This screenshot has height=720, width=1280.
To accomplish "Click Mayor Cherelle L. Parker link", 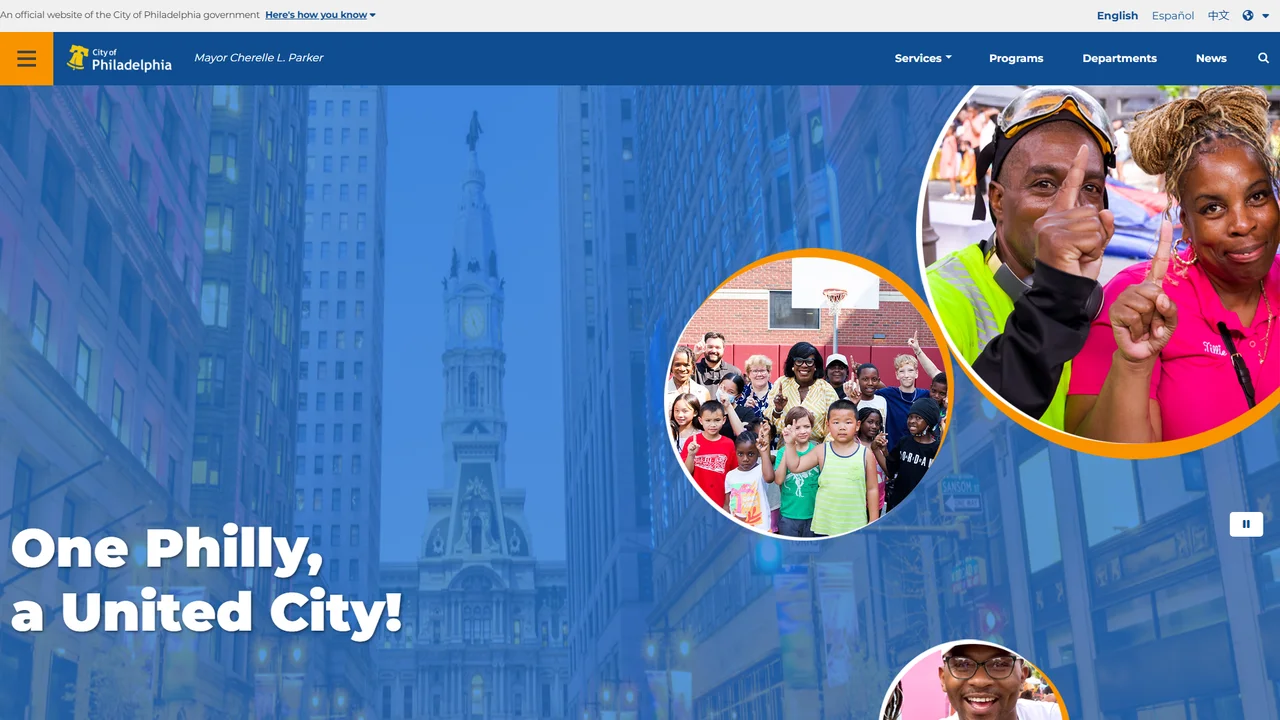I will tap(258, 58).
